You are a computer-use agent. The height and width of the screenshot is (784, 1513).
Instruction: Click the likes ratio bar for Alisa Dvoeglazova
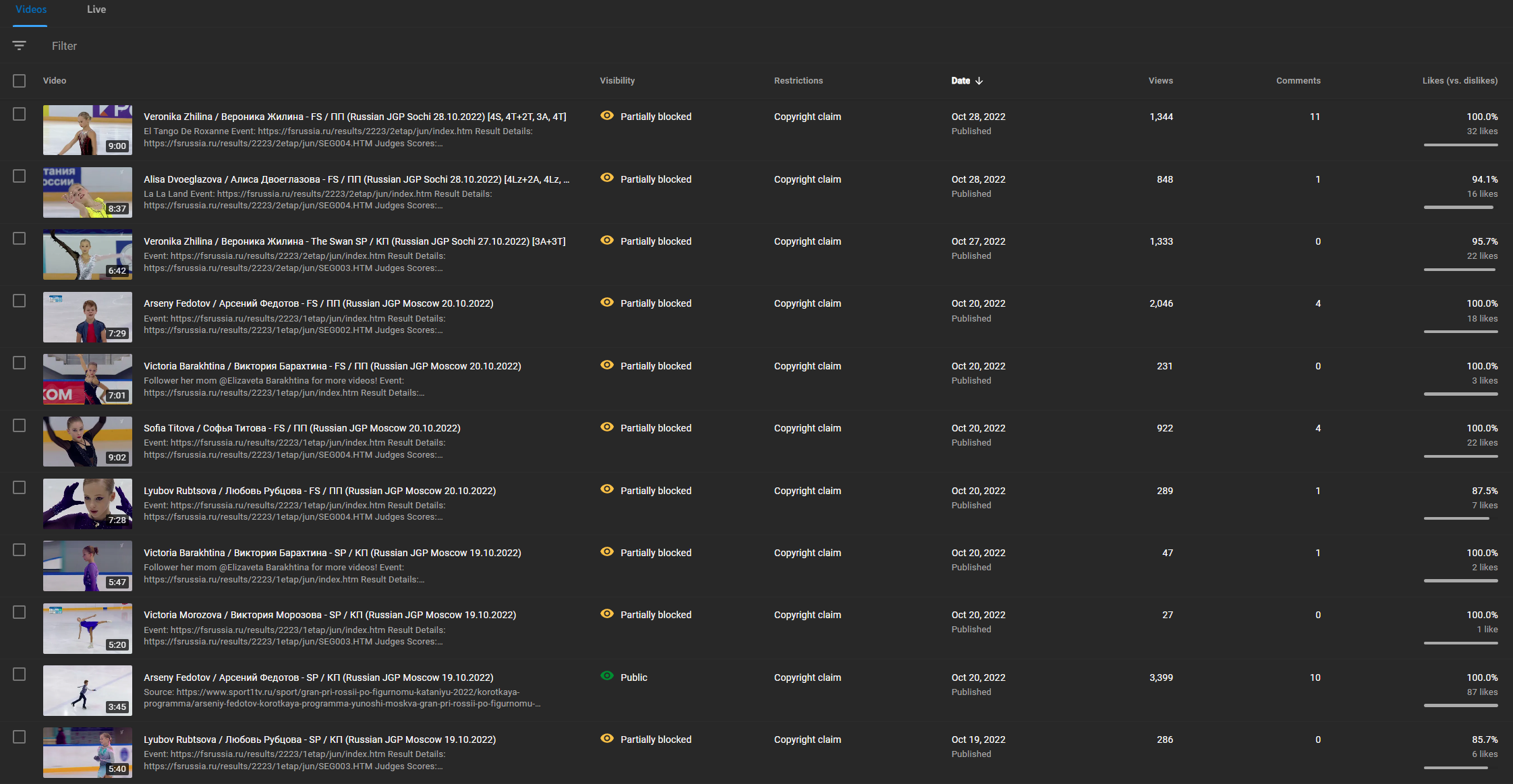pyautogui.click(x=1460, y=208)
